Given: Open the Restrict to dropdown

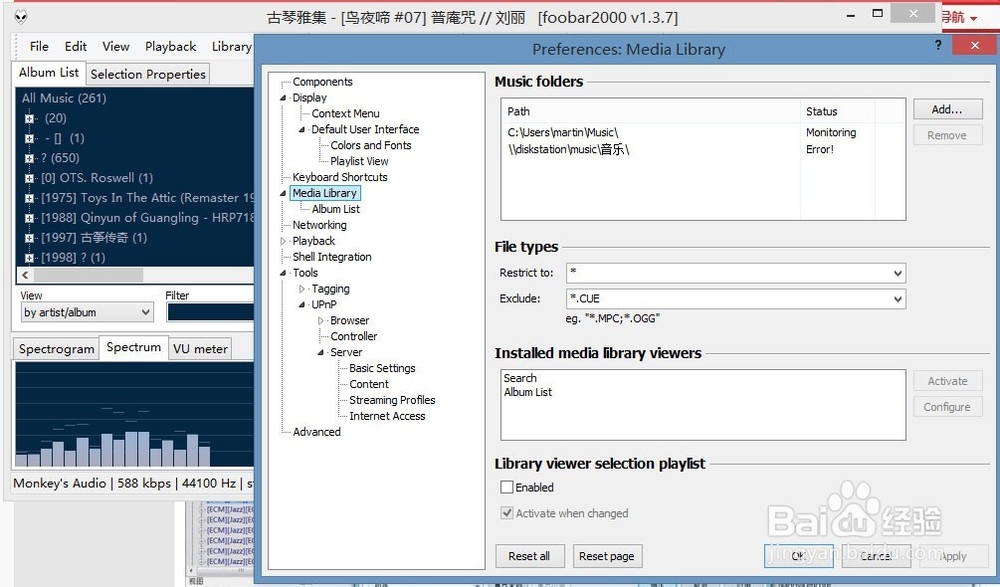Looking at the screenshot, I should pyautogui.click(x=897, y=273).
